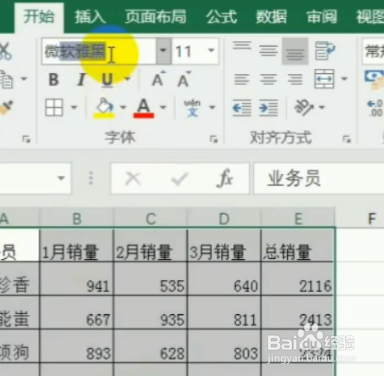Apply the red font color
This screenshot has height=376, width=384.
144,108
